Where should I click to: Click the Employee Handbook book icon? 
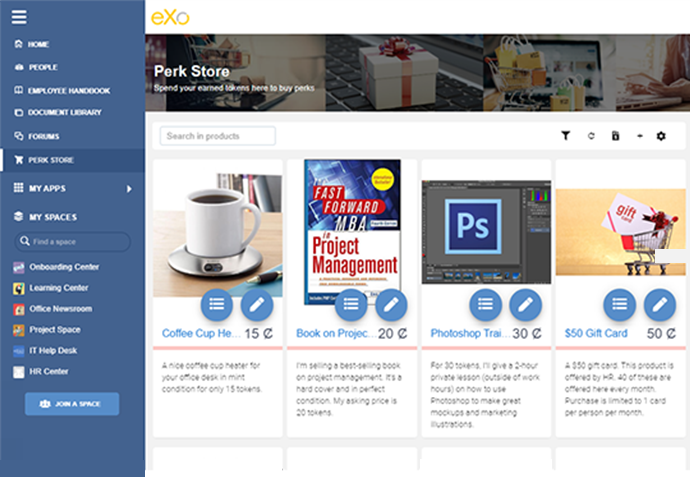point(18,90)
